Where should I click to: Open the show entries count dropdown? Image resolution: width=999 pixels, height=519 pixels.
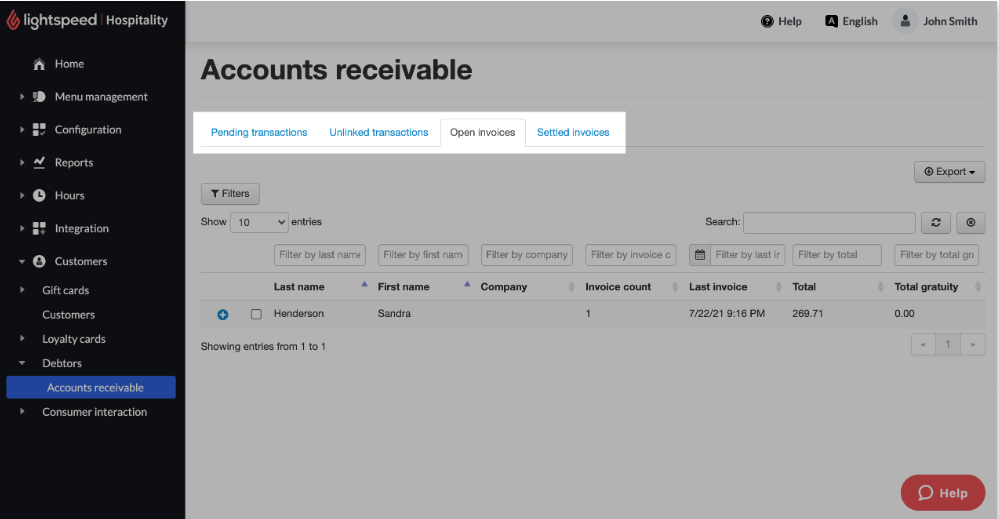(259, 223)
